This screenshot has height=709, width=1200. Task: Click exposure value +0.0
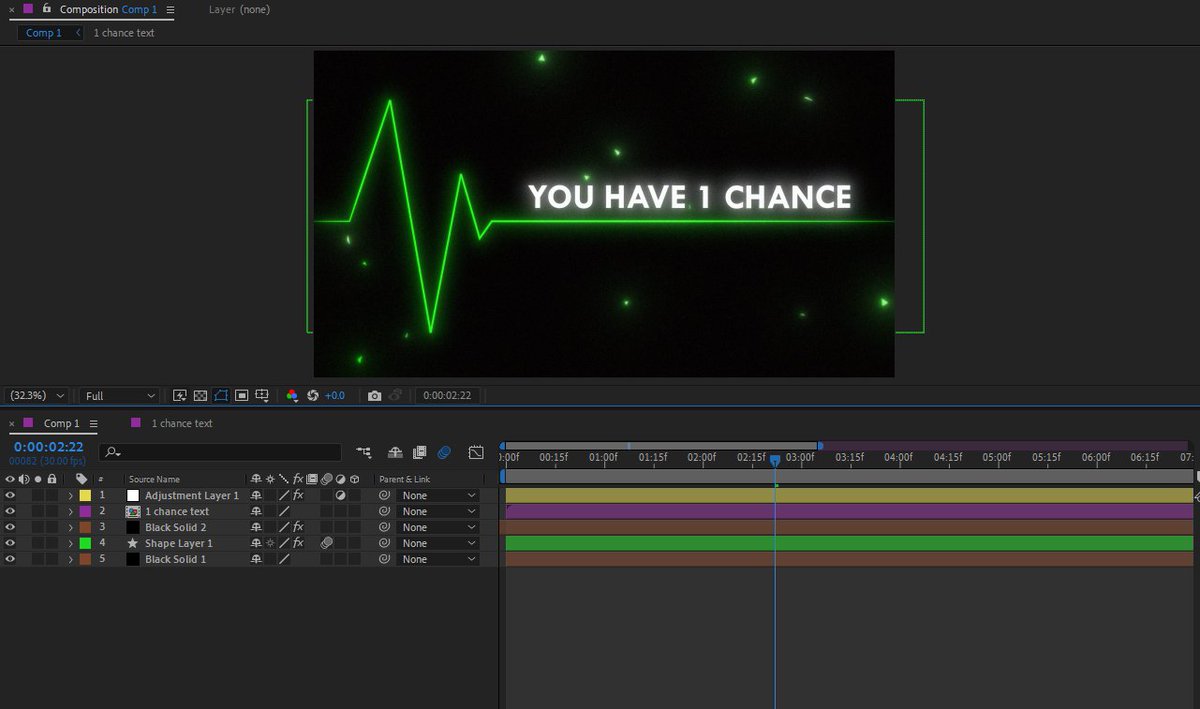334,396
